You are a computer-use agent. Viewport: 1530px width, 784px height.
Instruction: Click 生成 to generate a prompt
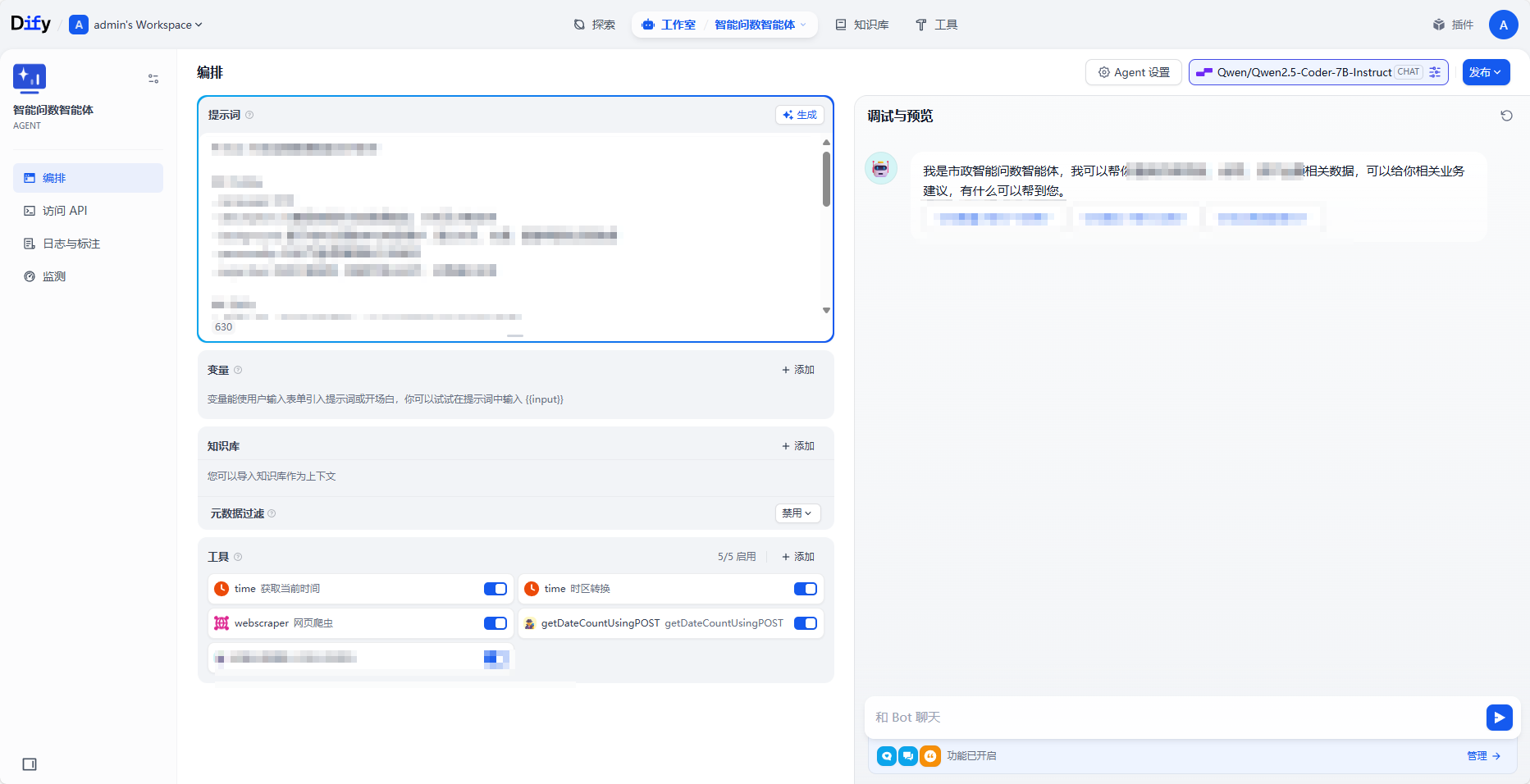pyautogui.click(x=800, y=115)
